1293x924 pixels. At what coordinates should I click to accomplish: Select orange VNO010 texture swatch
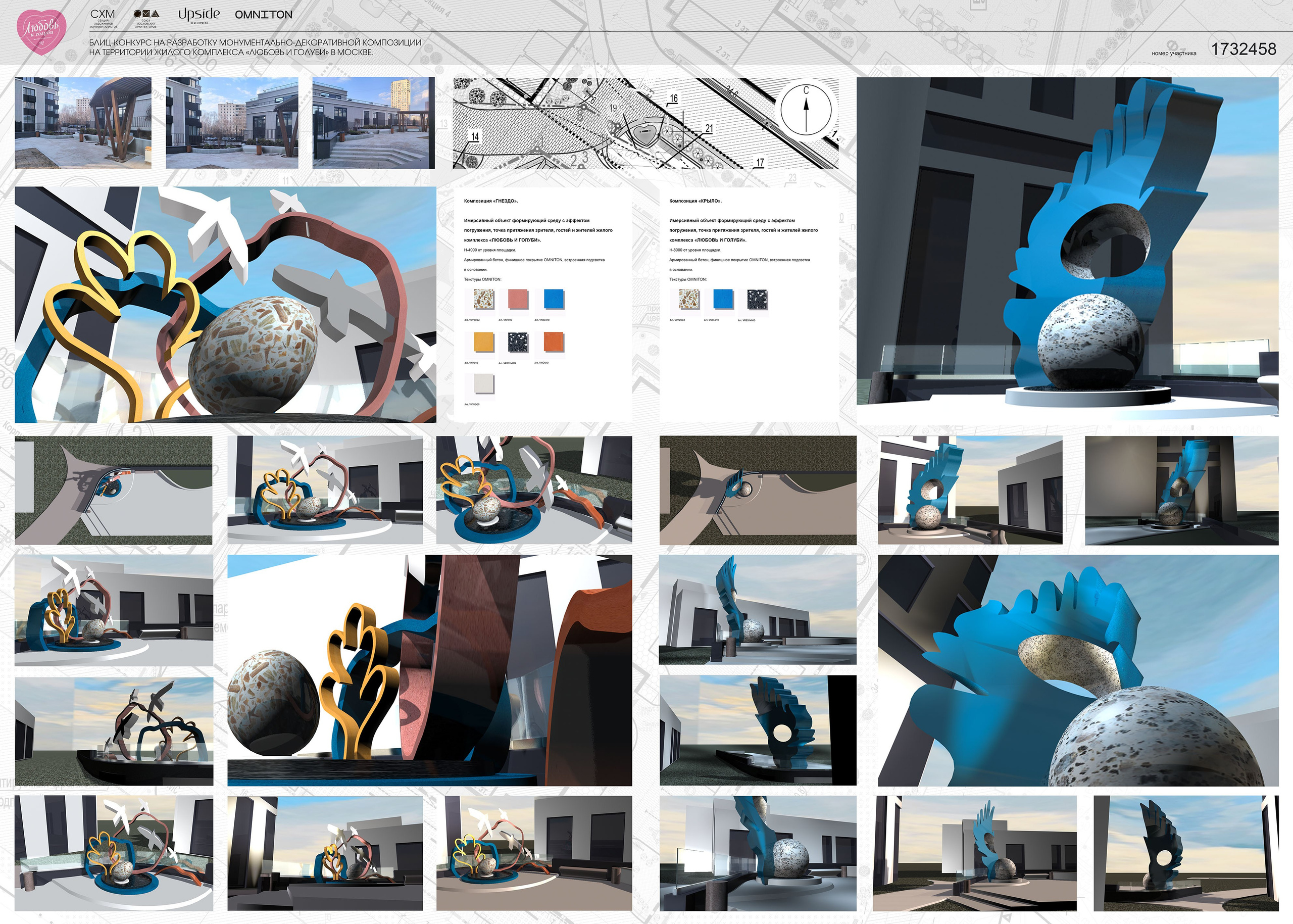(x=553, y=342)
